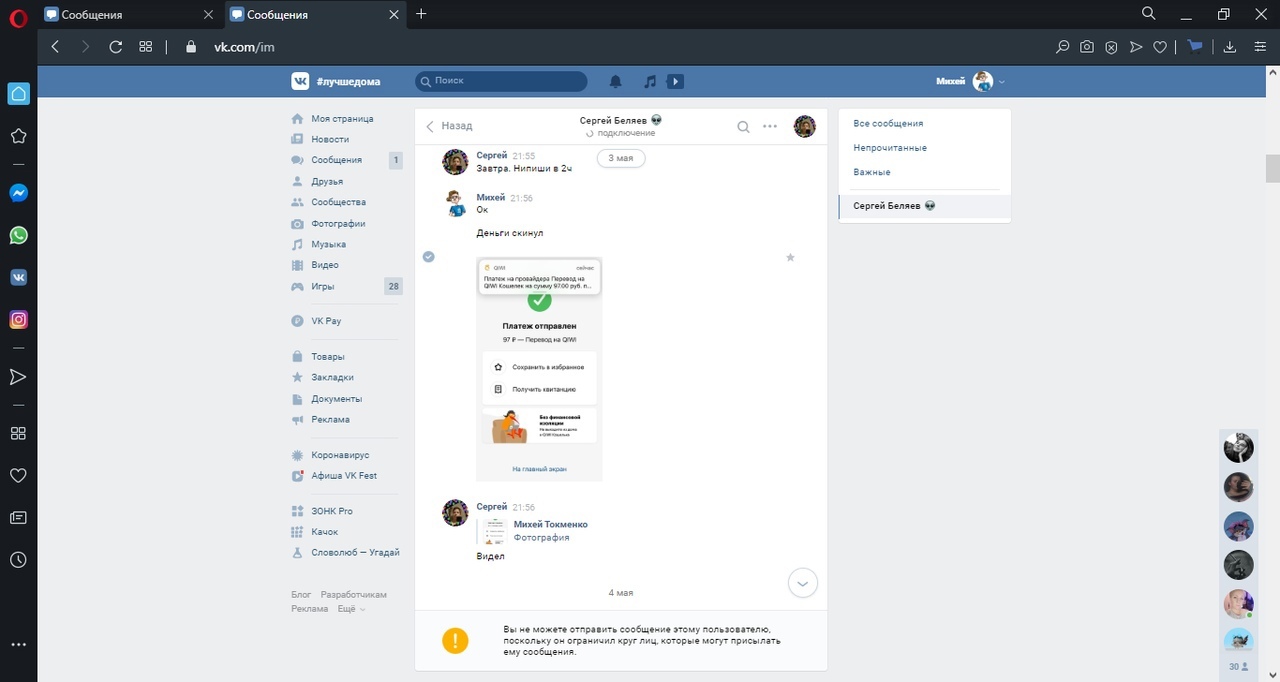Open Instagram in Opera sidebar
The height and width of the screenshot is (682, 1280).
click(18, 320)
